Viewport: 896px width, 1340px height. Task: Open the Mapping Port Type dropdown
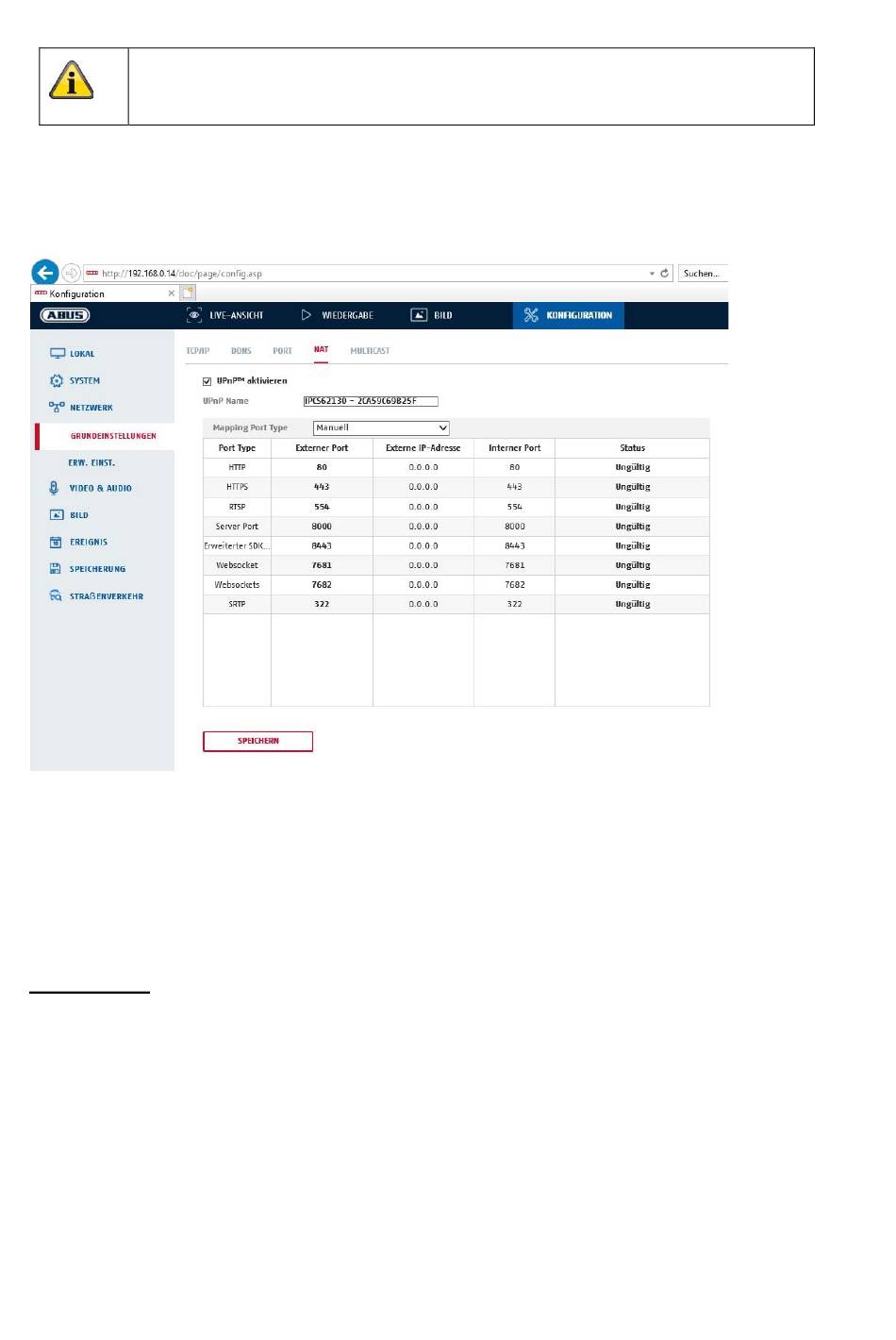pos(381,428)
